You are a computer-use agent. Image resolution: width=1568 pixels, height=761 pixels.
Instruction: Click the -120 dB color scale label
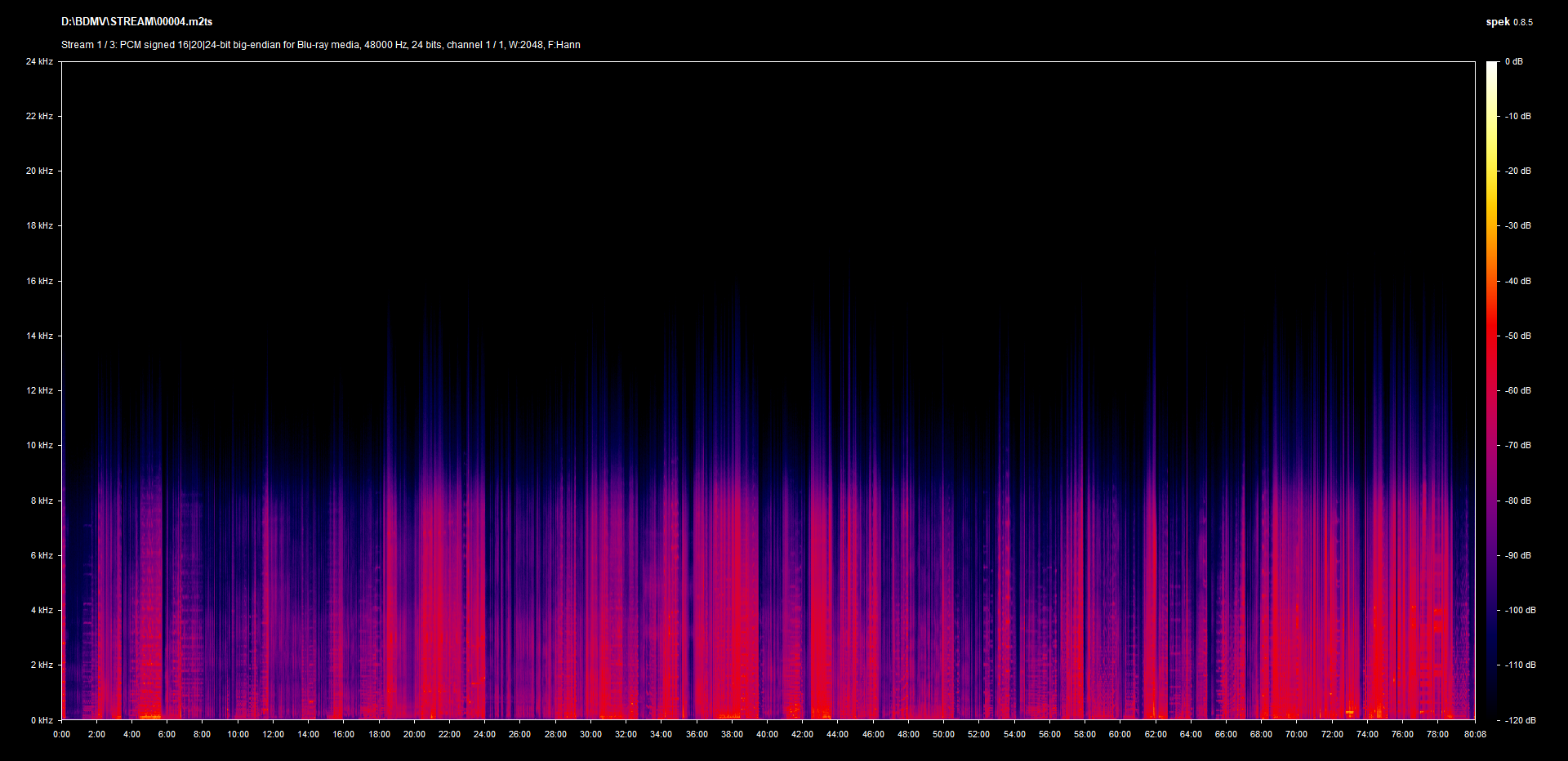tap(1520, 720)
